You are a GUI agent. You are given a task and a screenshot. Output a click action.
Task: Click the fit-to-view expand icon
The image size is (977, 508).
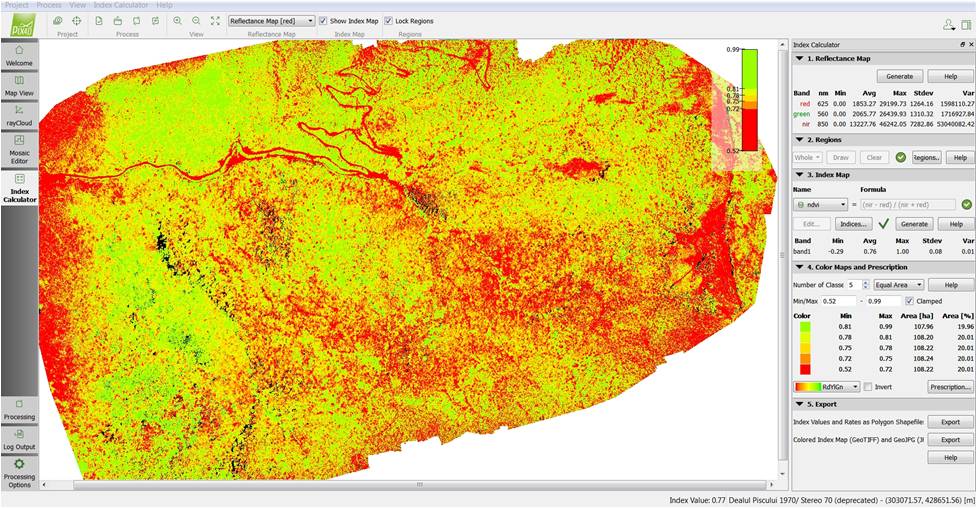(x=215, y=20)
